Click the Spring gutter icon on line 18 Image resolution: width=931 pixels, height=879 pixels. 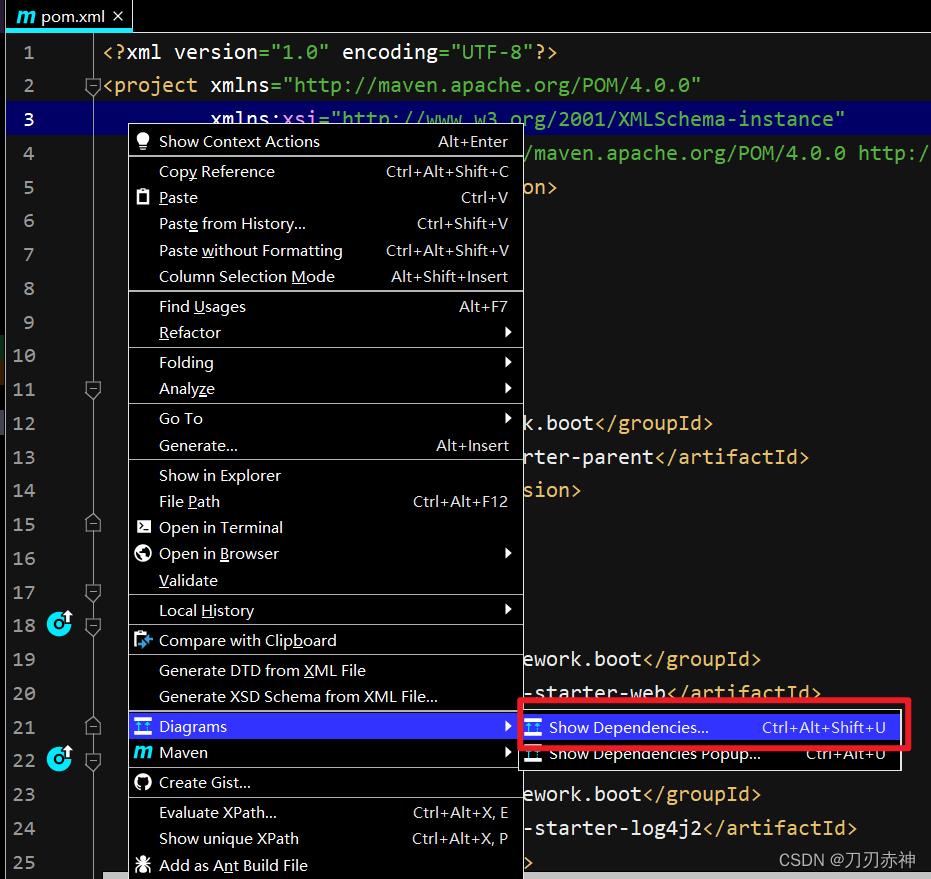59,625
